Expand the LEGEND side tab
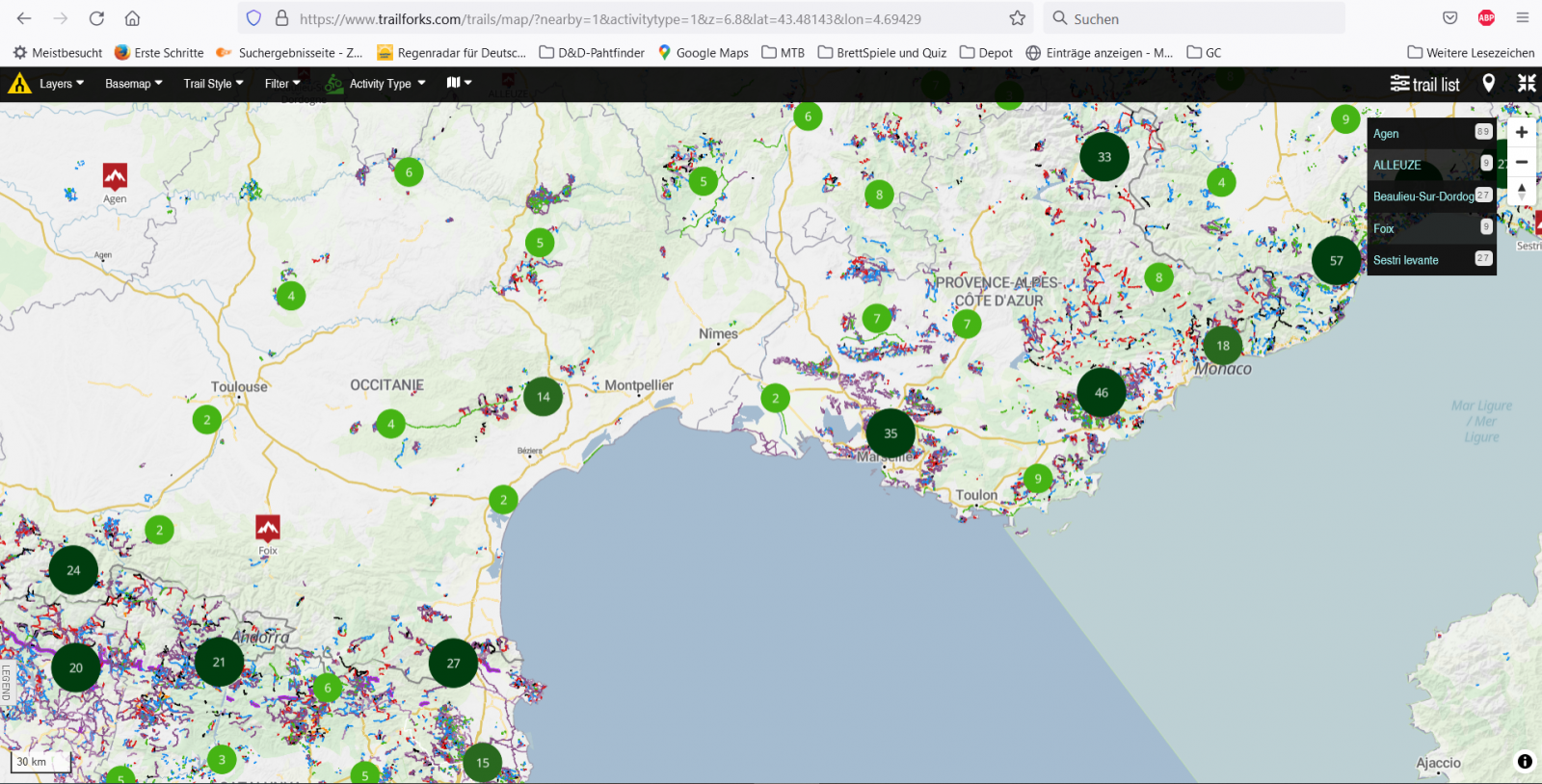This screenshot has height=784, width=1542. click(x=7, y=682)
